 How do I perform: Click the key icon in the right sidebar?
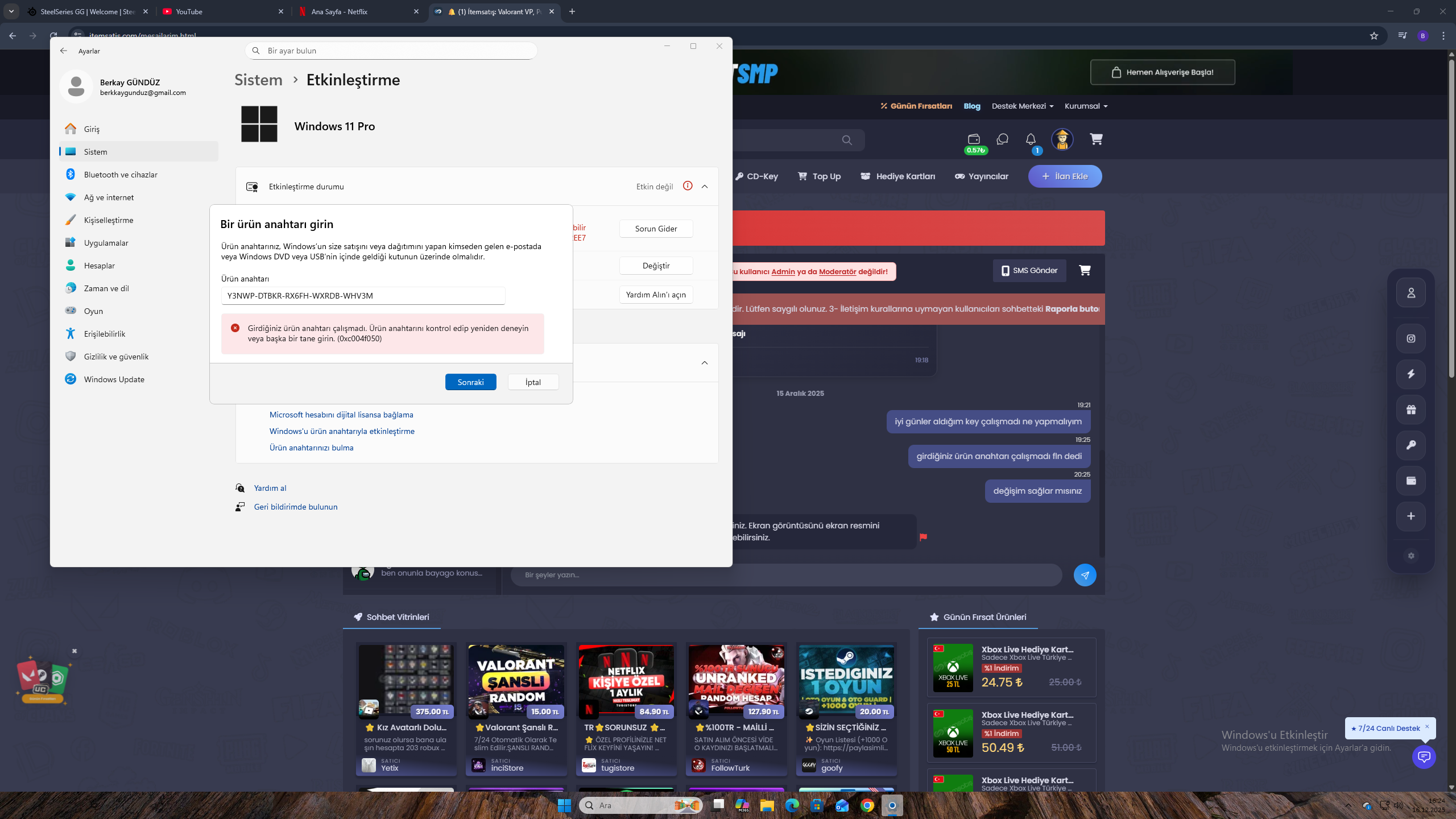1411,445
